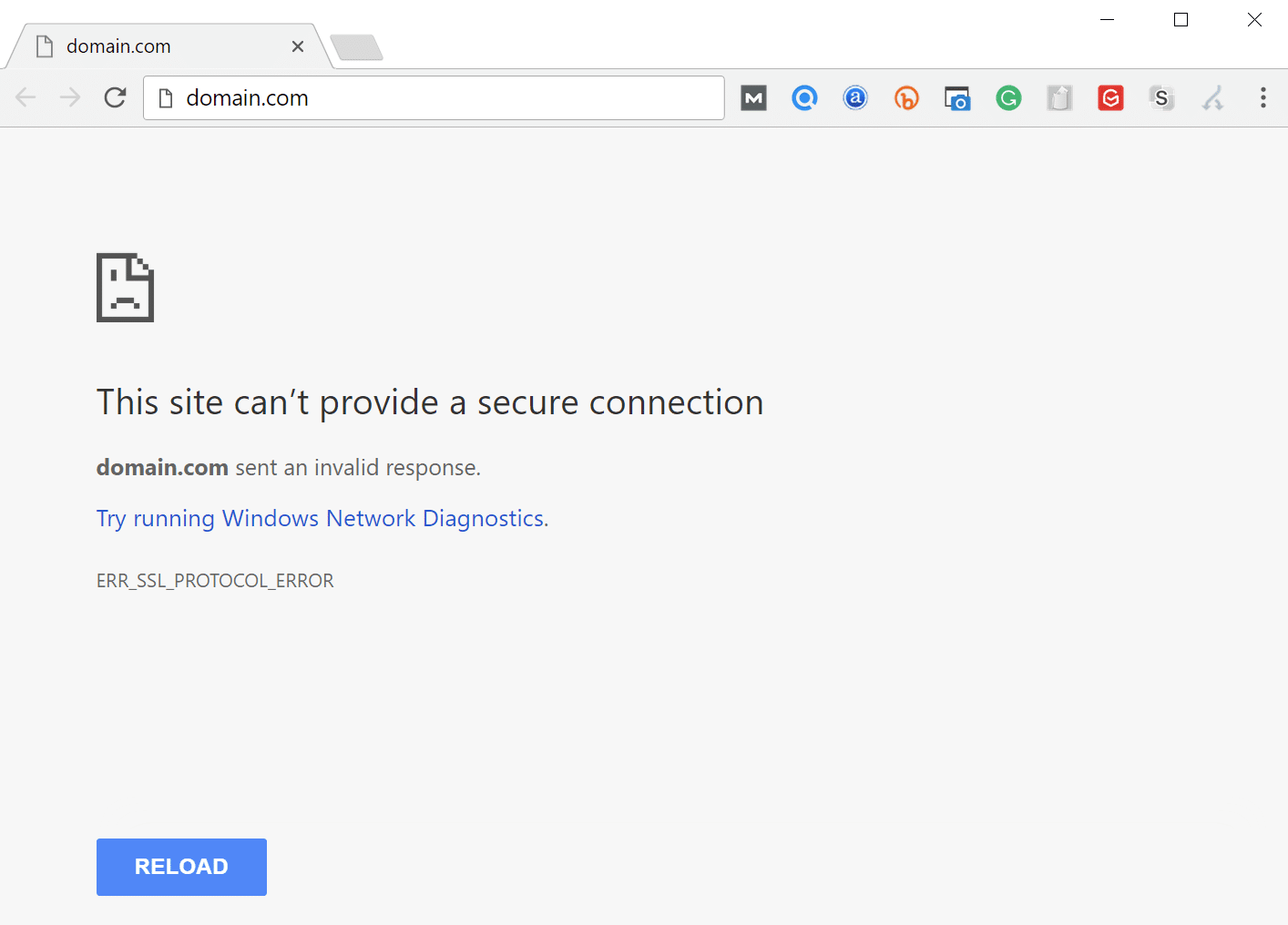Image resolution: width=1288 pixels, height=925 pixels.
Task: Click the RELOAD button
Action: point(181,866)
